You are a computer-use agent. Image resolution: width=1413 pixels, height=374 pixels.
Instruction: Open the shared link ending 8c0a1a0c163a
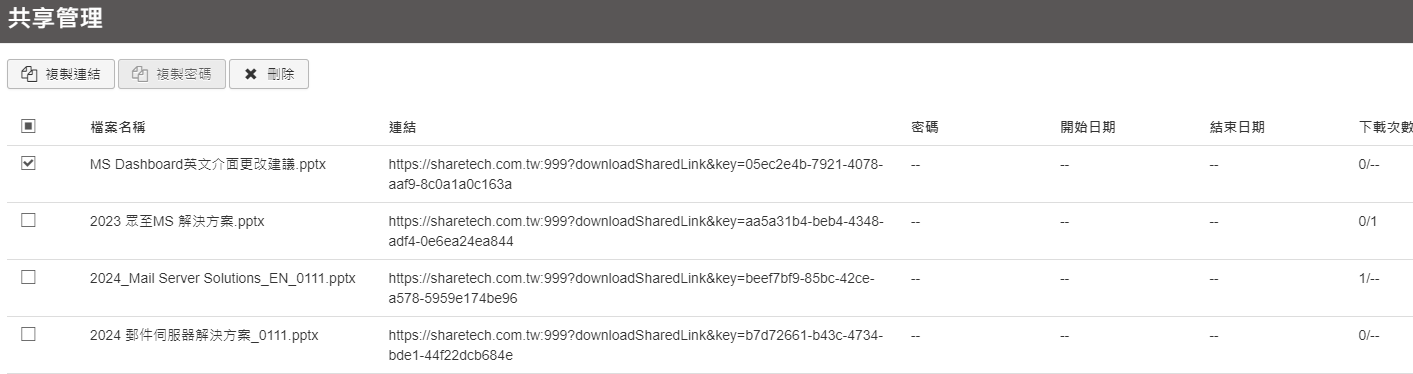pos(636,174)
